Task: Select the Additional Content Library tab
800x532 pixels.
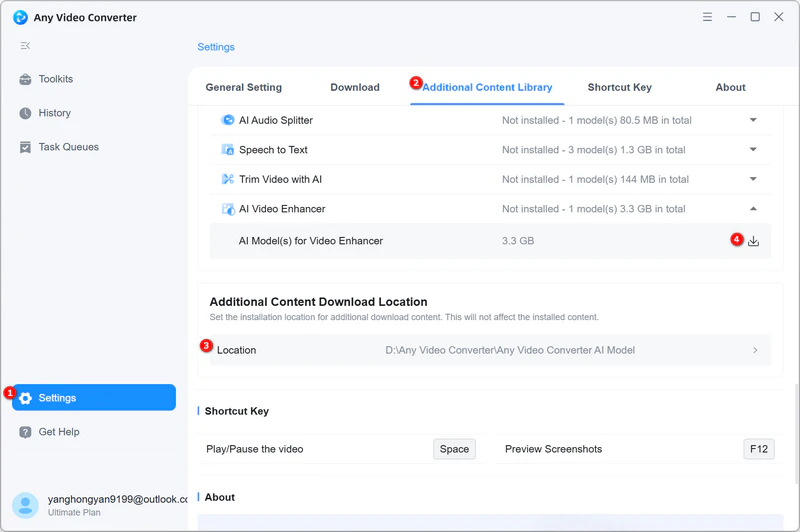Action: [487, 87]
